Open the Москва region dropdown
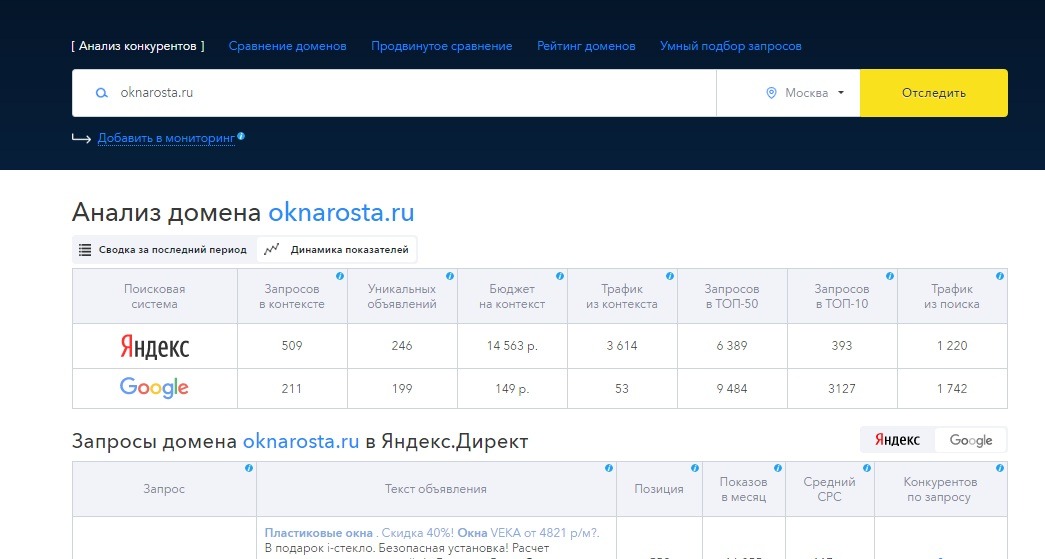This screenshot has width=1045, height=559. pos(805,93)
